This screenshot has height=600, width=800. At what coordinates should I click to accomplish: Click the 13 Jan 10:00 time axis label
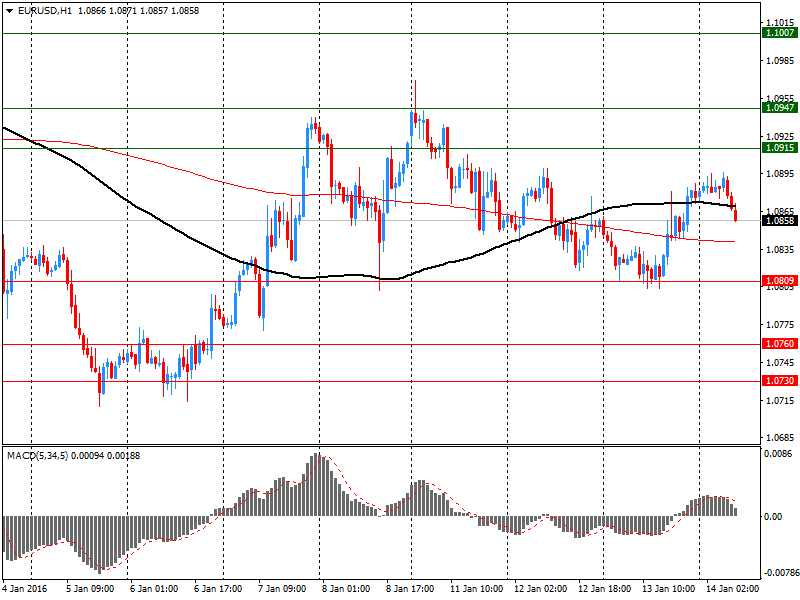[x=669, y=589]
